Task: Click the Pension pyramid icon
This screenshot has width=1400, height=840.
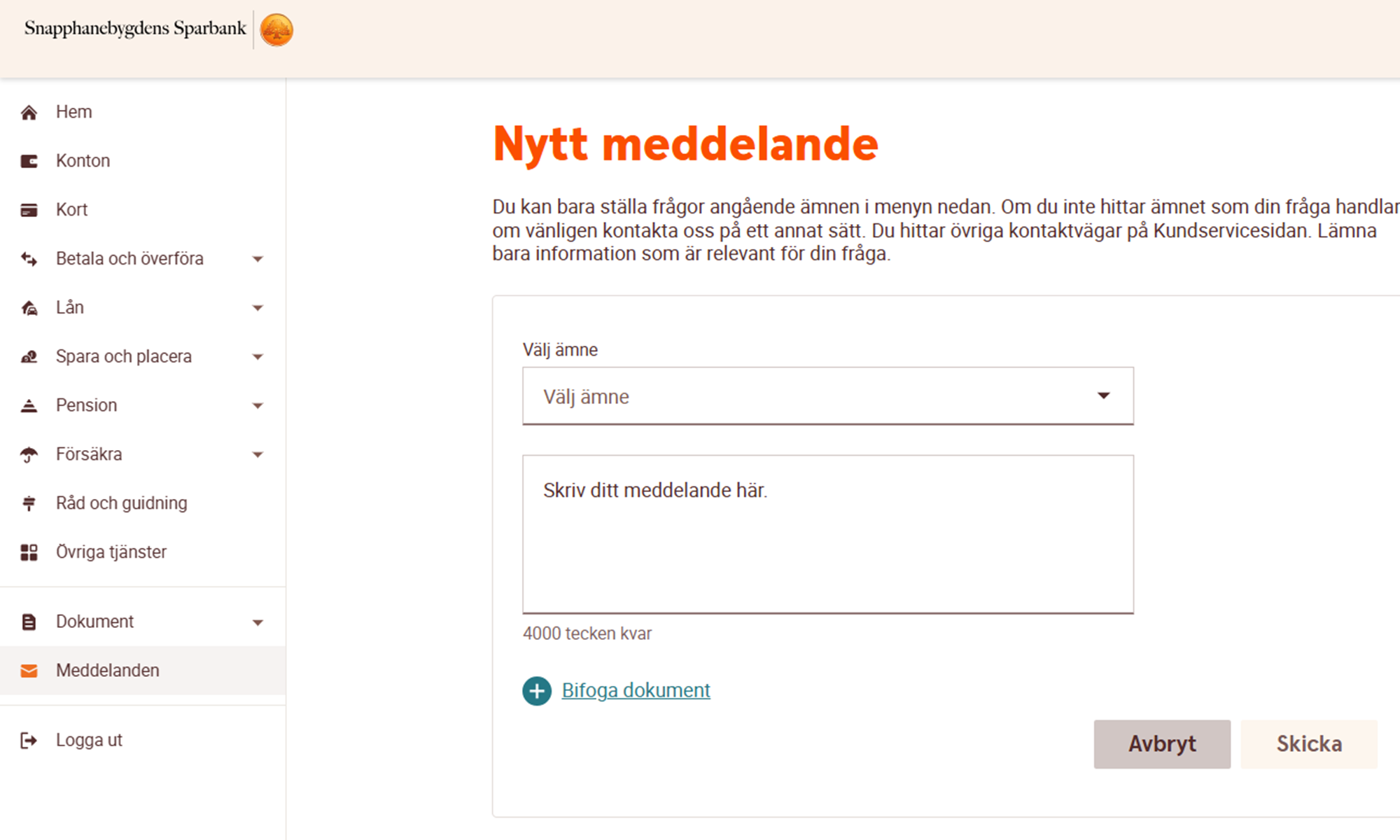Action: coord(29,405)
